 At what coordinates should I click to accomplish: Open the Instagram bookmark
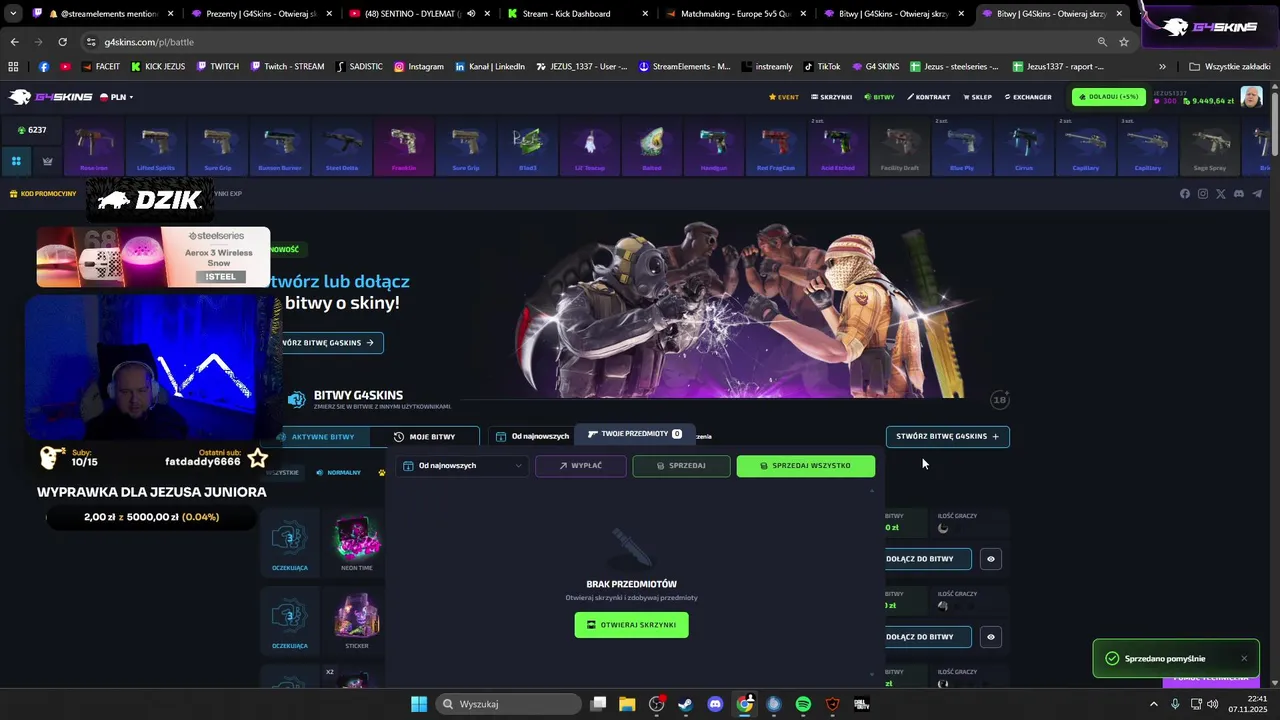tap(418, 66)
